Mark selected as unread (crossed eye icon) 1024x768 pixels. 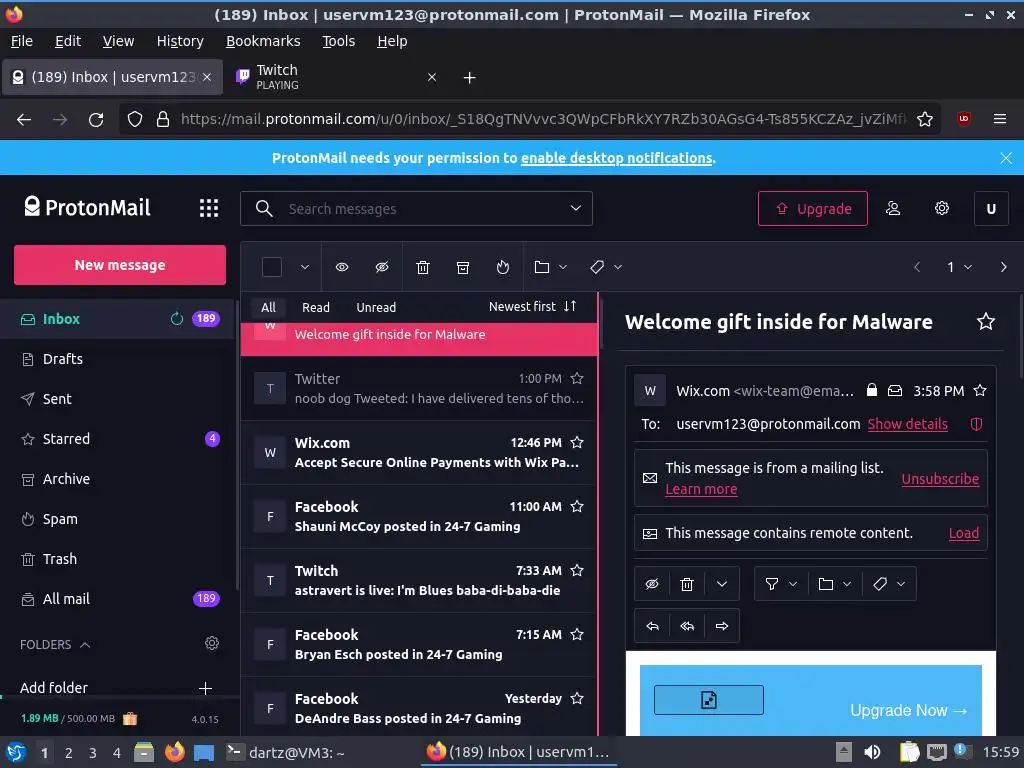382,267
